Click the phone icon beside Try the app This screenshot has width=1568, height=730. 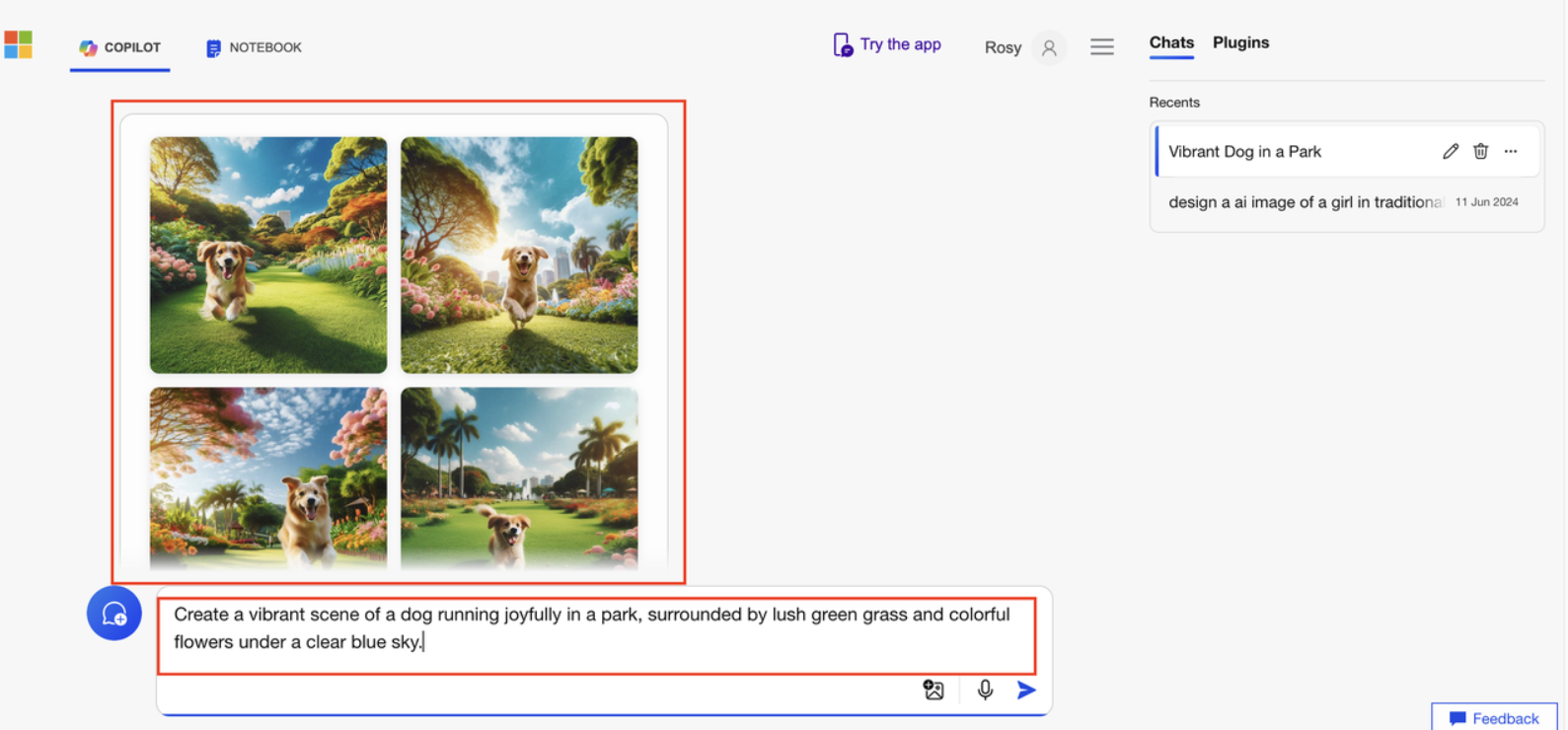[843, 44]
